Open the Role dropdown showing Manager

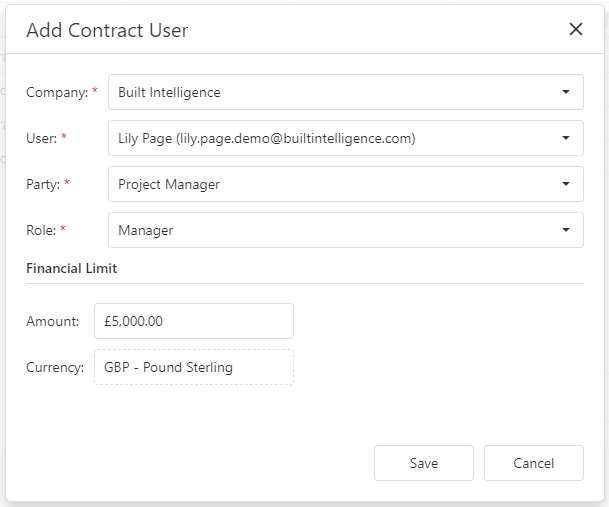coord(346,230)
